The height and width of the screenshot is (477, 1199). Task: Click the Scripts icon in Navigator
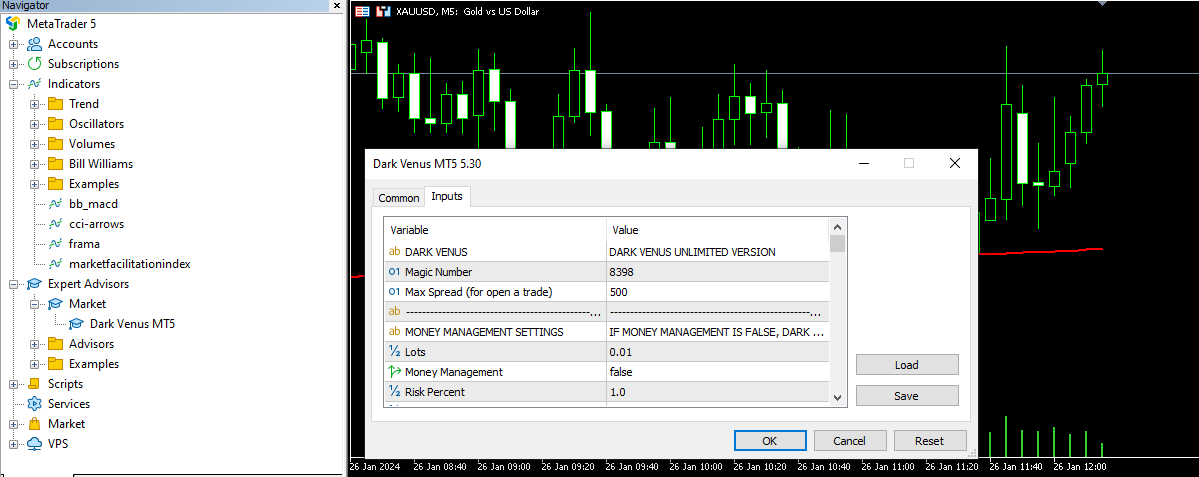[34, 384]
